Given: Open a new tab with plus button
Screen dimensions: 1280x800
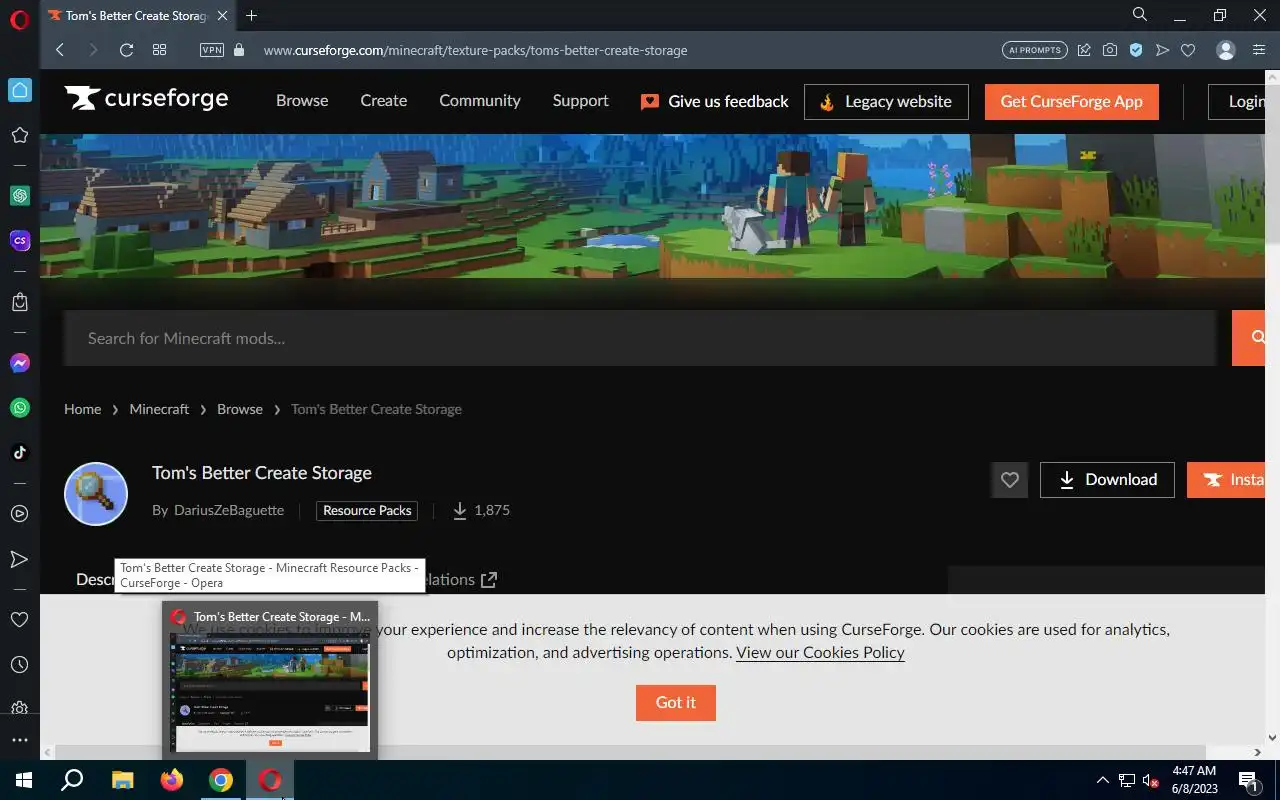Looking at the screenshot, I should click(x=251, y=16).
